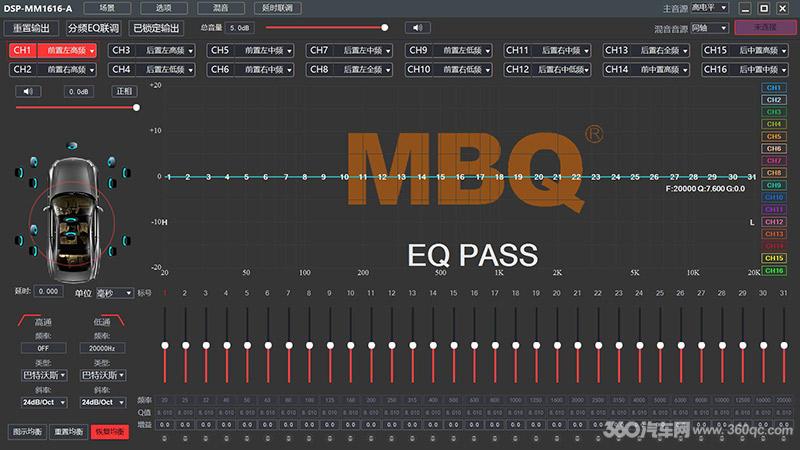This screenshot has height=450, width=800.
Task: Select the center speaker above the car
Action: coord(72,146)
